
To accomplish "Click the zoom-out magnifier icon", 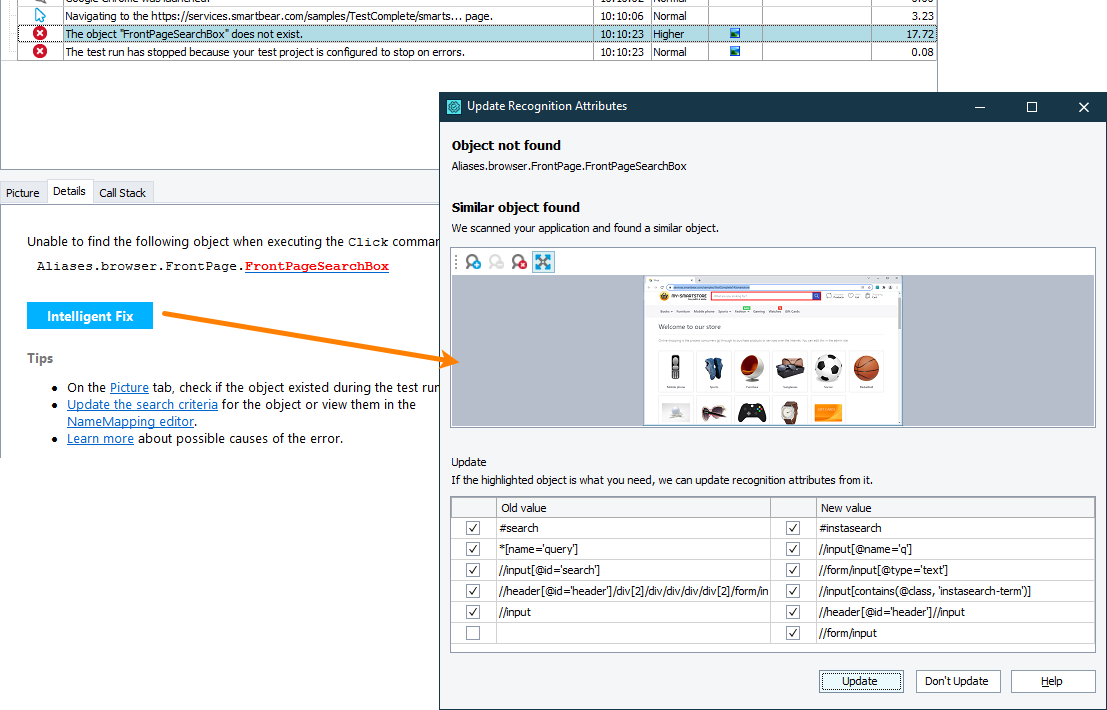I will (x=496, y=261).
